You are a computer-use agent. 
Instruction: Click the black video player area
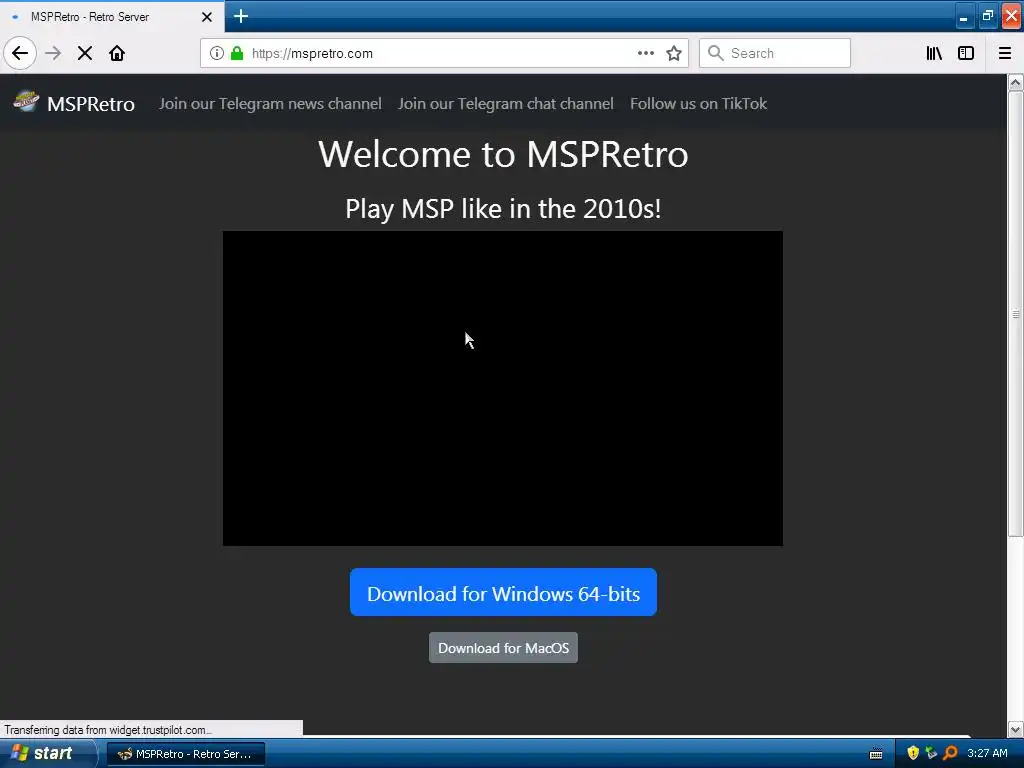(x=503, y=389)
